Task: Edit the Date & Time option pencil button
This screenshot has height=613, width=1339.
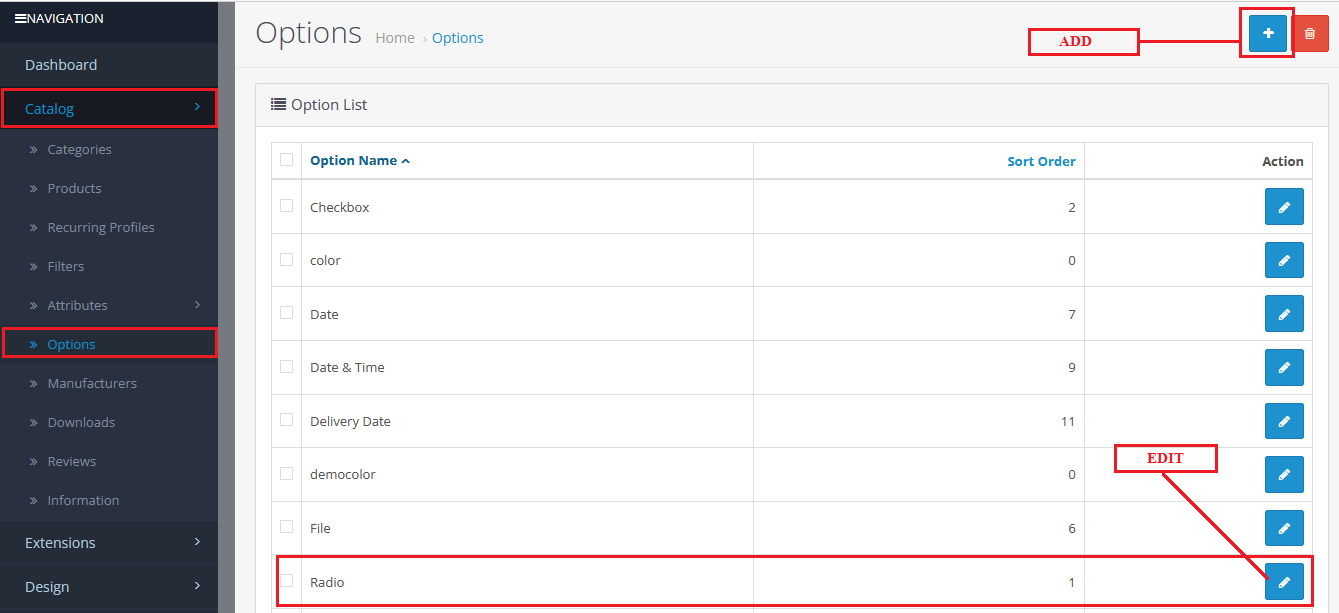Action: pyautogui.click(x=1284, y=367)
